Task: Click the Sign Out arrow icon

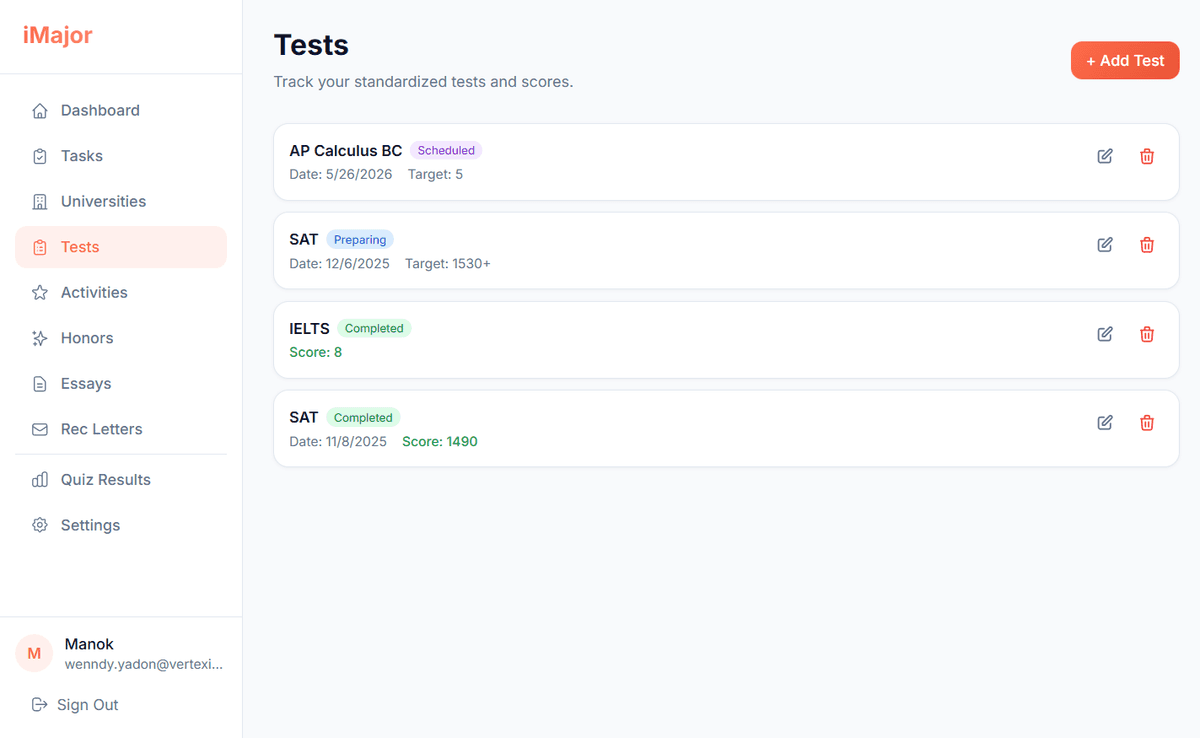Action: coord(38,704)
